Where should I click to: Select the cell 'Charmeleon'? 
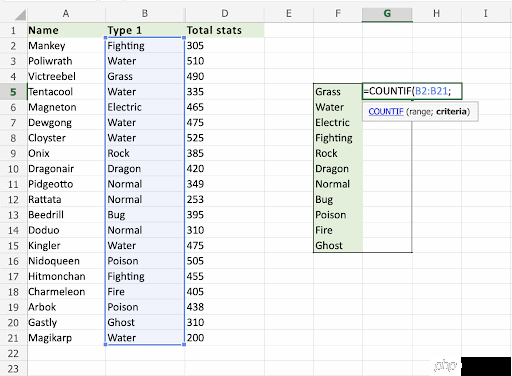(66, 292)
